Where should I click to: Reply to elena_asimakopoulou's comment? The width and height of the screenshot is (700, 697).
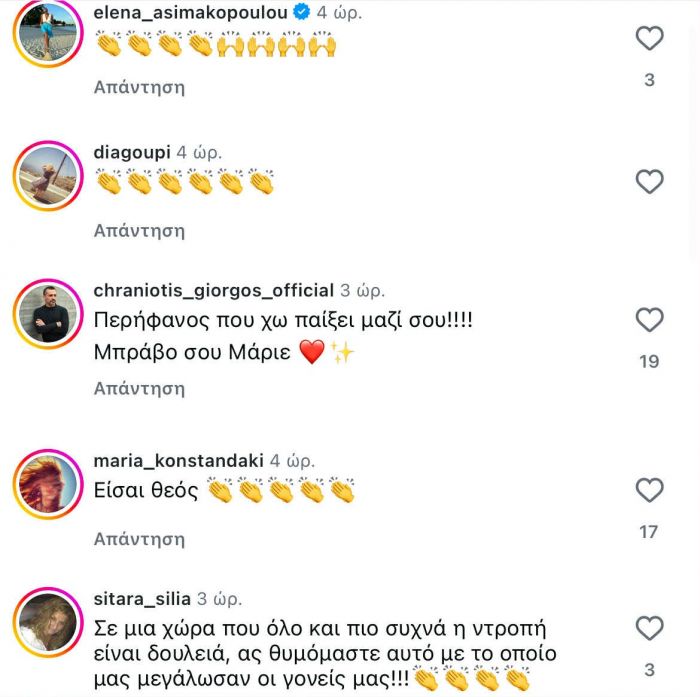click(x=139, y=87)
